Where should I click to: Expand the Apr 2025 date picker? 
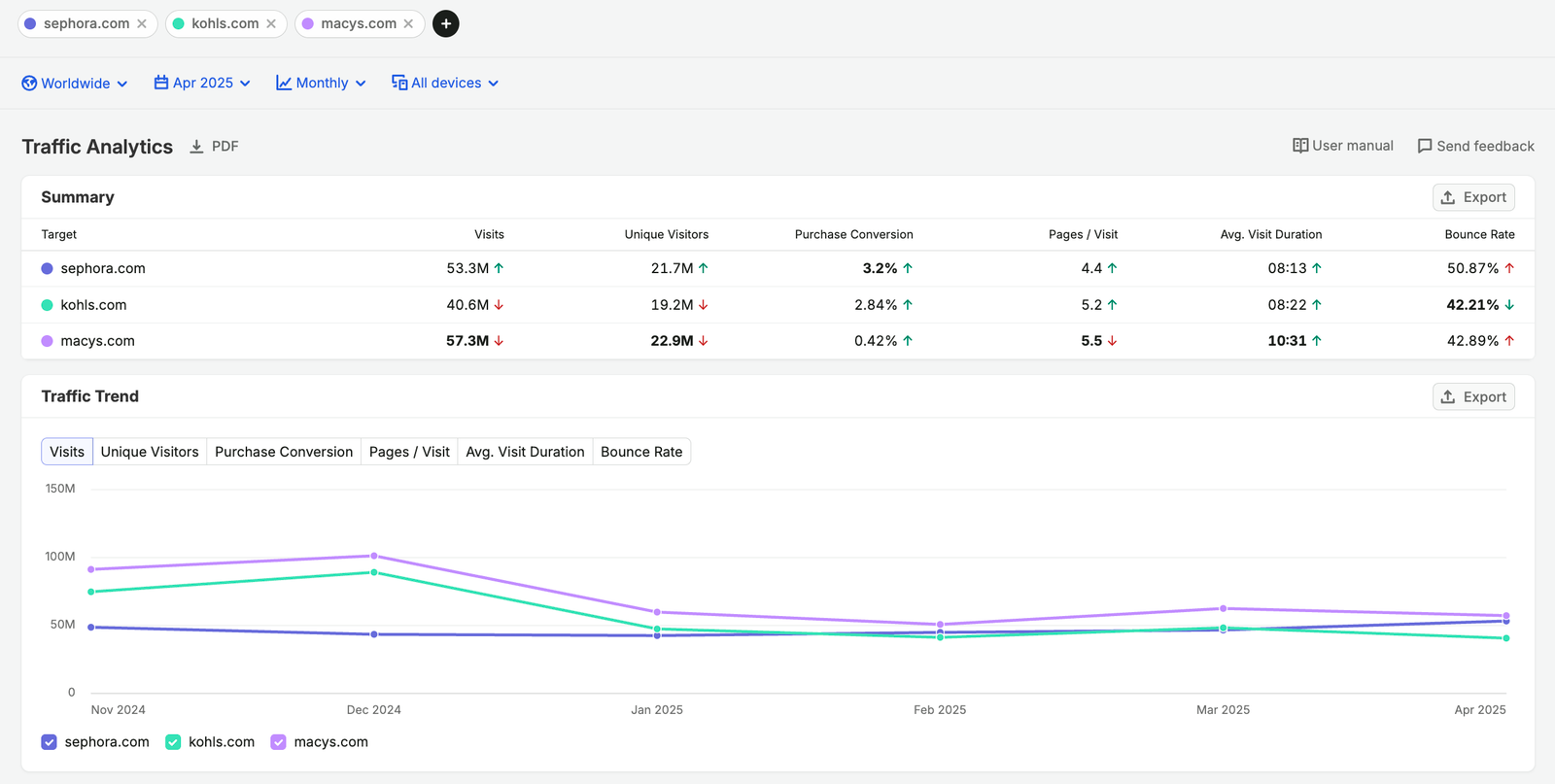tap(202, 84)
